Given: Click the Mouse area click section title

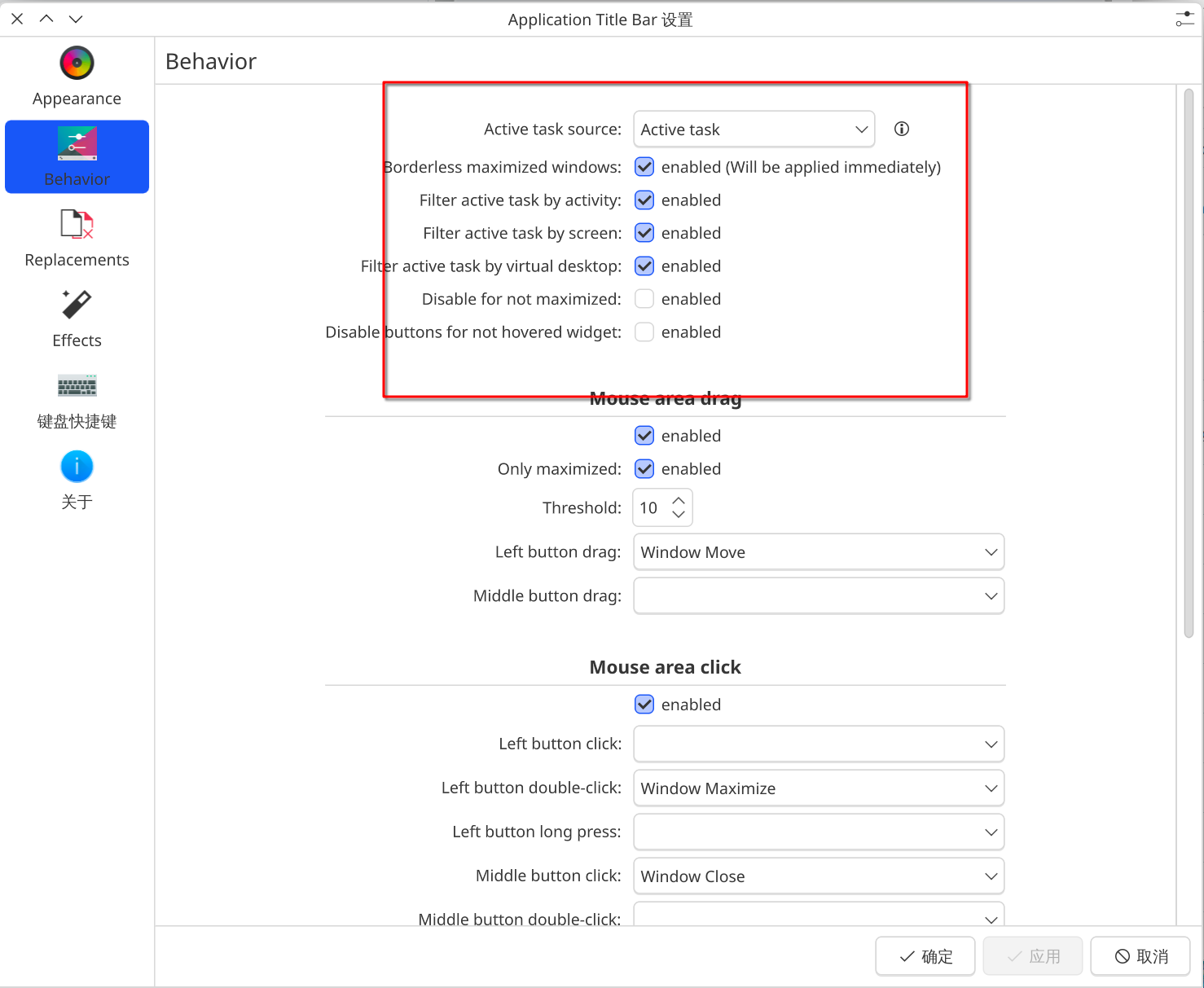Looking at the screenshot, I should pos(666,667).
